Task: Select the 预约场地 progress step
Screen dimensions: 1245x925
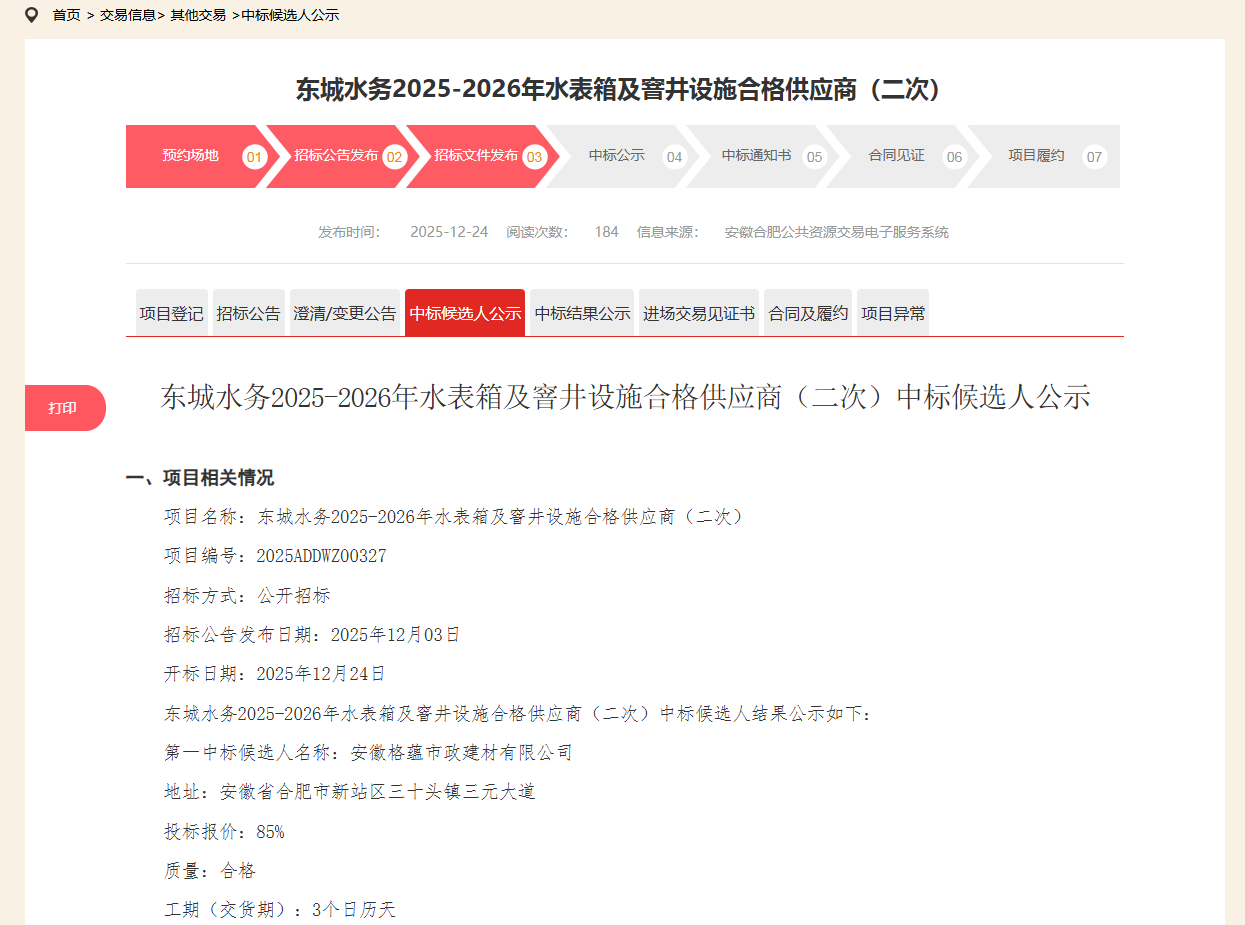Action: pos(190,156)
